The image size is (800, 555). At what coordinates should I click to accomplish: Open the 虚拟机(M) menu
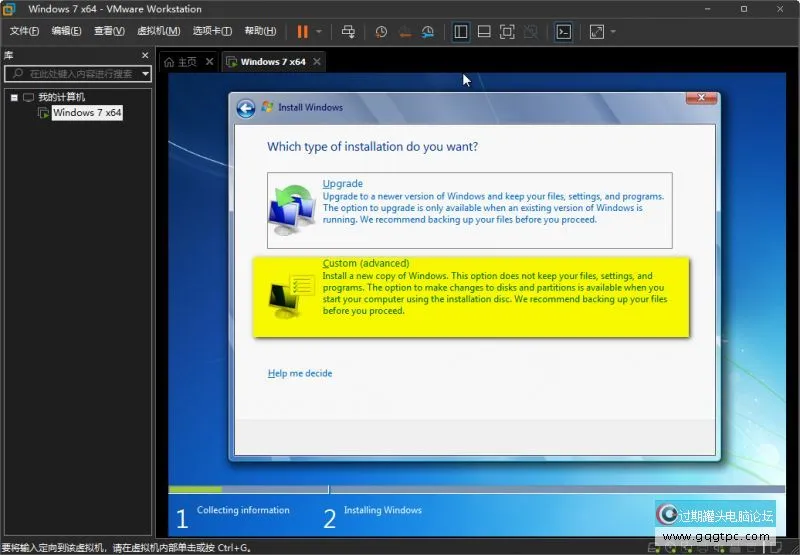tap(158, 31)
